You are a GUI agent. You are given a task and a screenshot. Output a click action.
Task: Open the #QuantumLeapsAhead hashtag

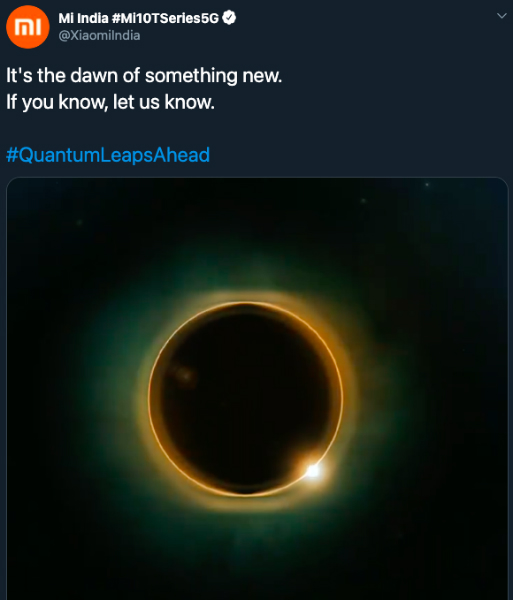tap(108, 155)
